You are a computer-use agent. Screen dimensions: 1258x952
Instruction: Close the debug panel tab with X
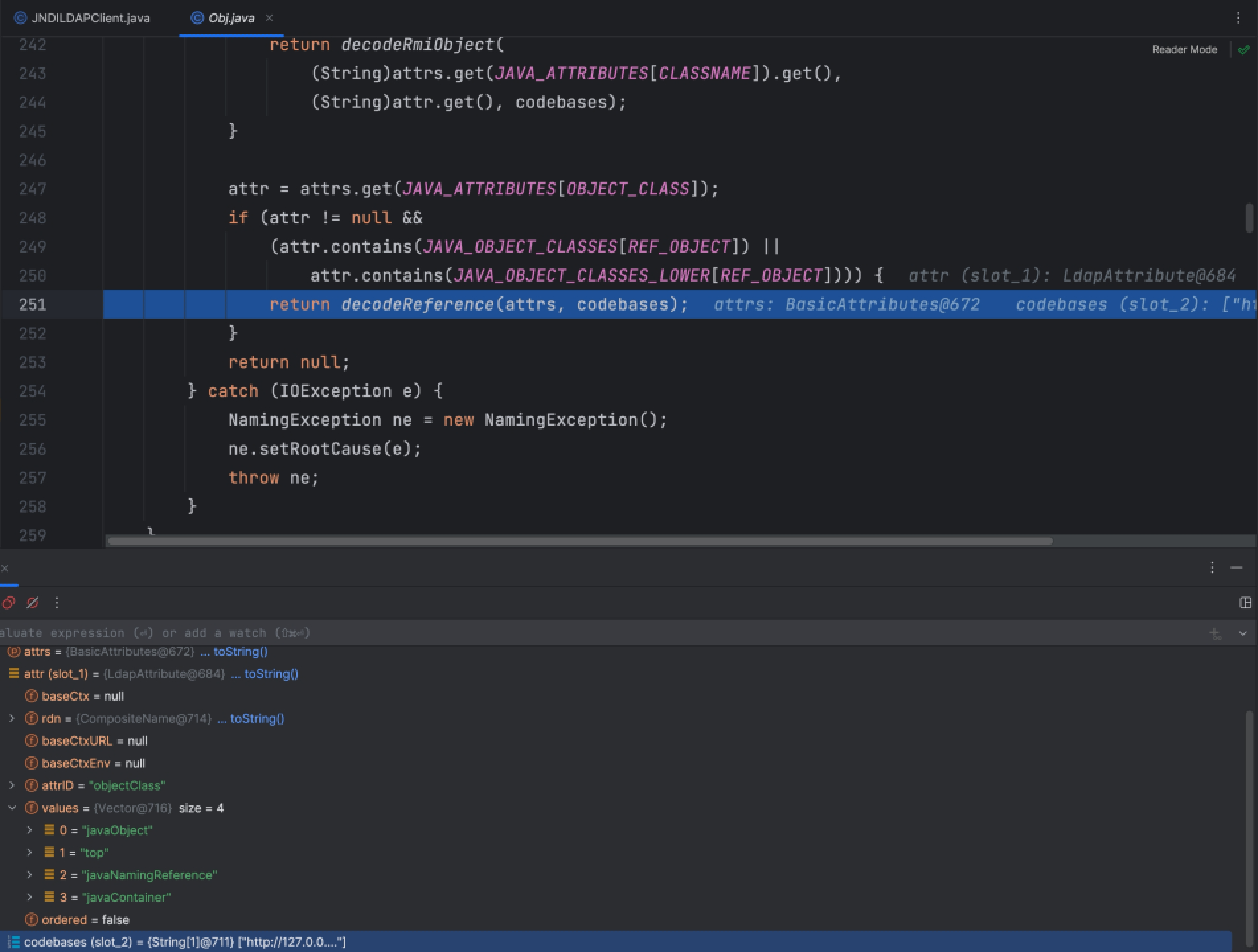[5, 568]
